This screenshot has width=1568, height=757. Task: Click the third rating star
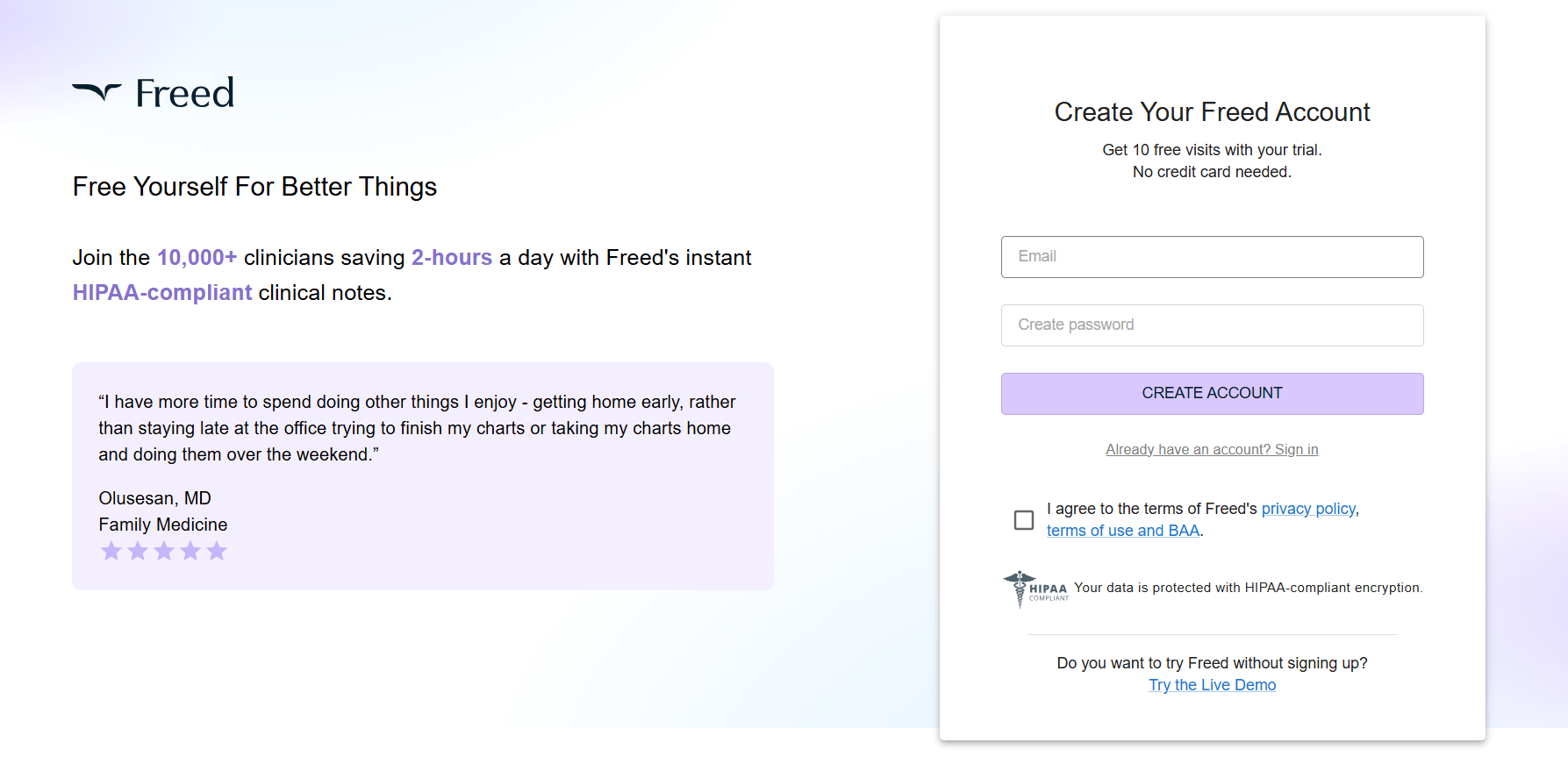(164, 551)
